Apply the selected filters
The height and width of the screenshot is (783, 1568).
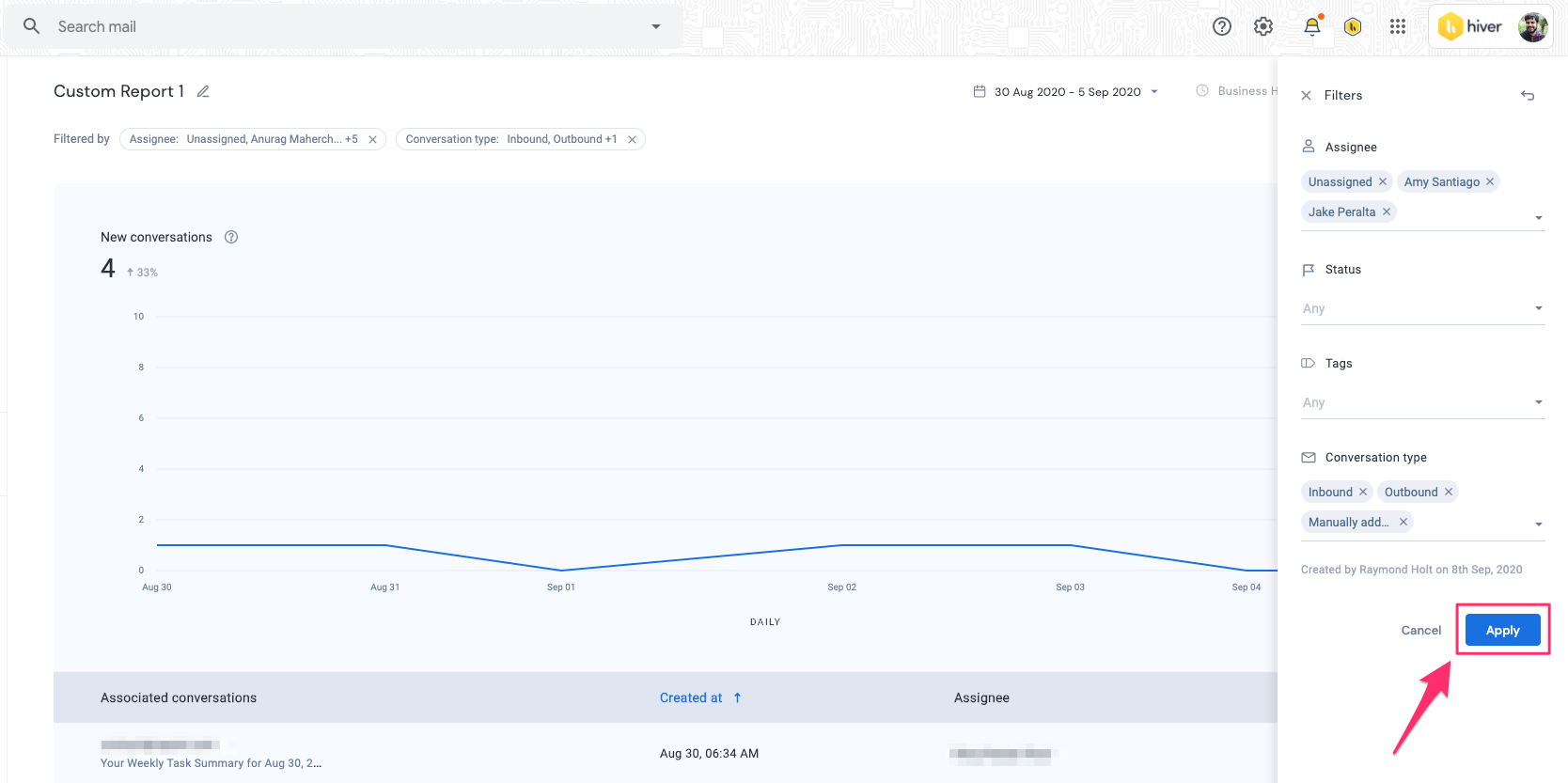(x=1502, y=630)
